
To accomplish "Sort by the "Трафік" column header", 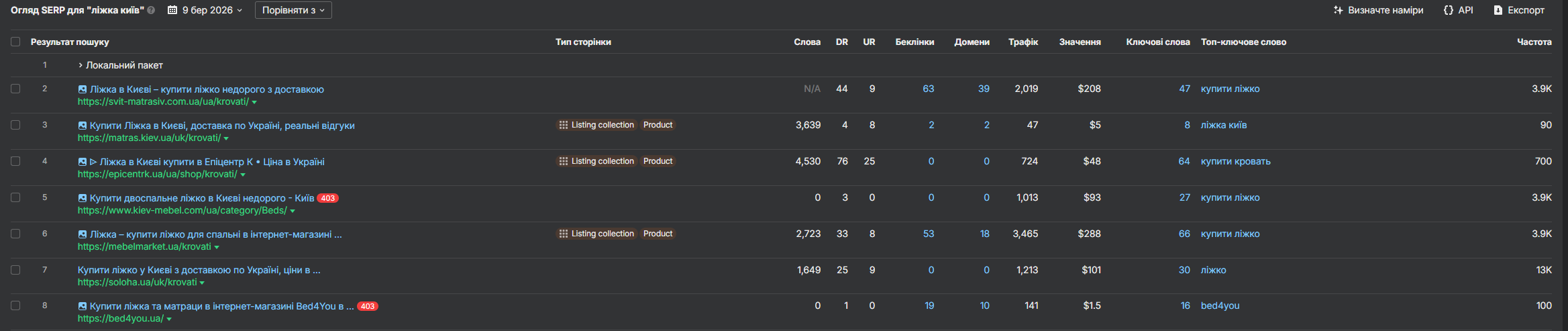I will (1023, 42).
